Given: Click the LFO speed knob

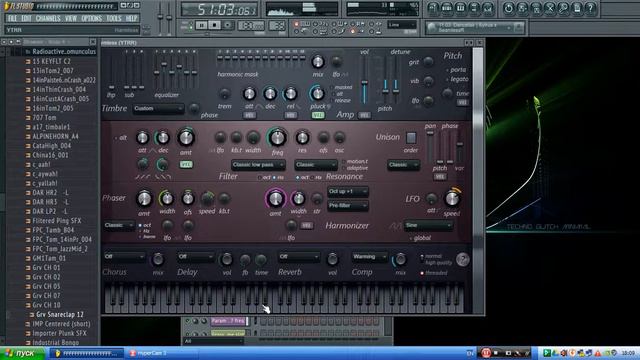Looking at the screenshot, I should pyautogui.click(x=452, y=198).
